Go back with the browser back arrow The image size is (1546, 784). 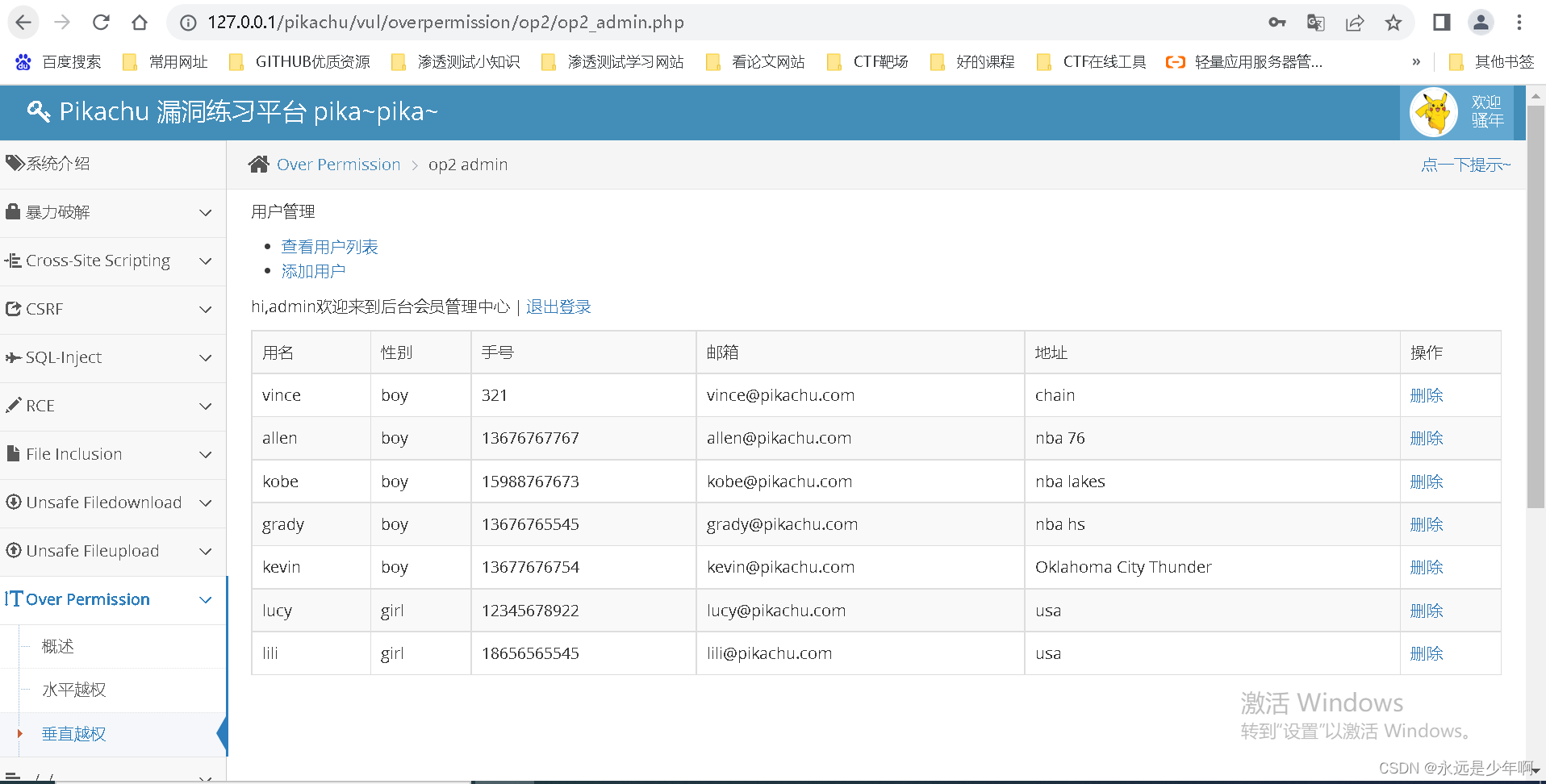coord(23,23)
